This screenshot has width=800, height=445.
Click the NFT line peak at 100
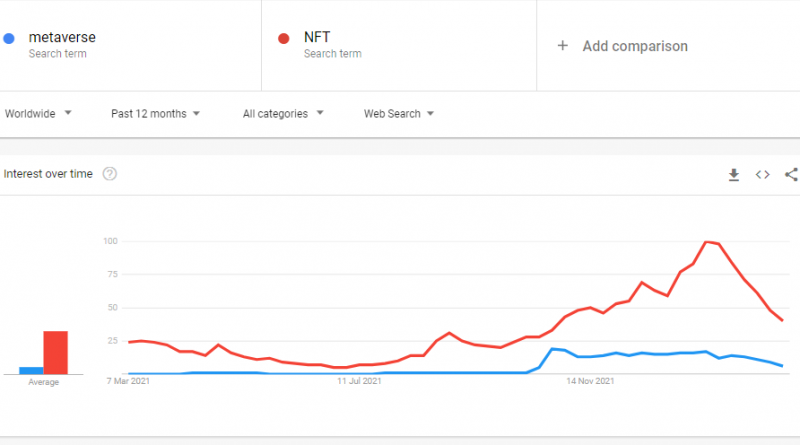pos(707,242)
